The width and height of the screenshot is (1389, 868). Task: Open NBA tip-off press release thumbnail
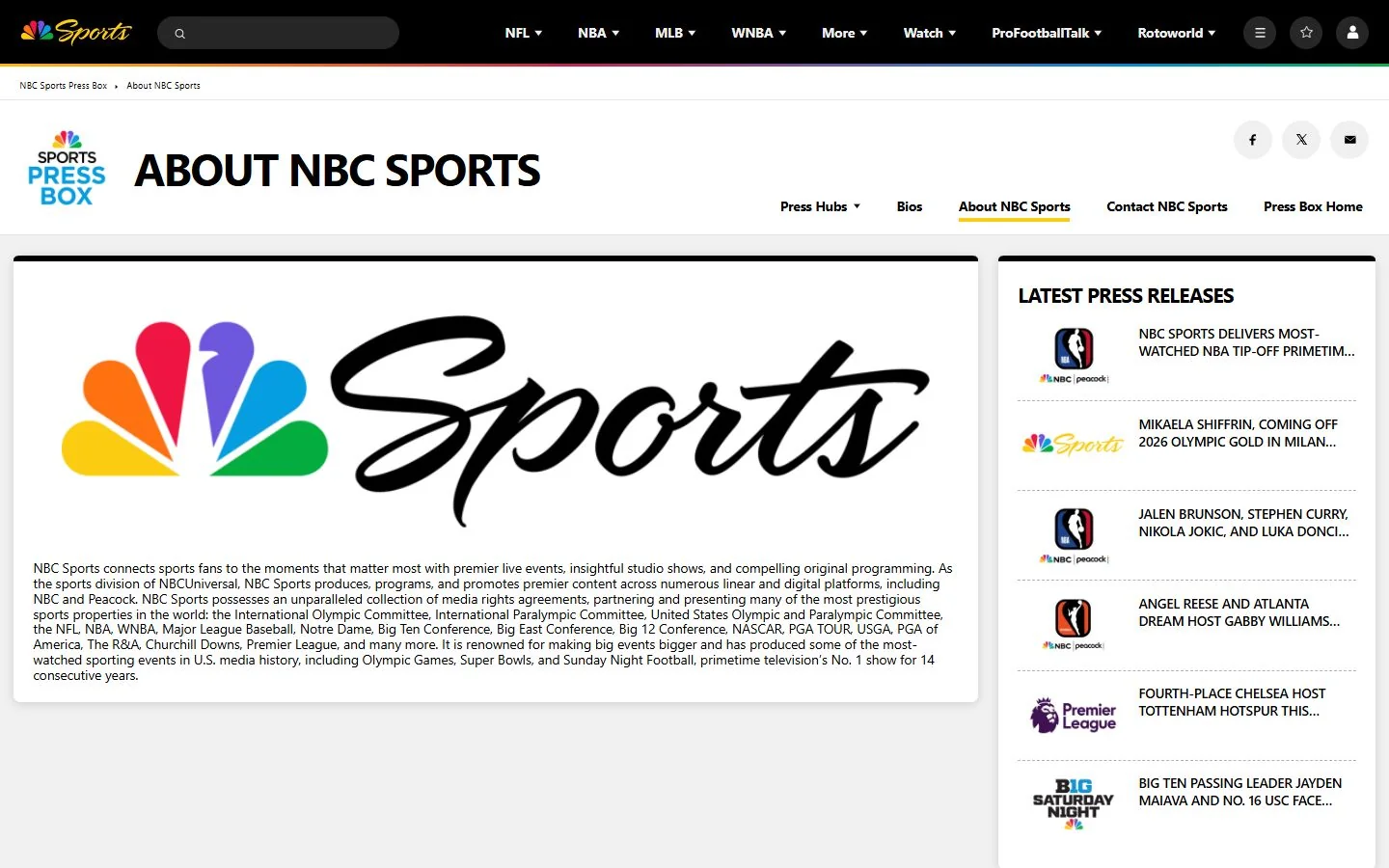[1074, 355]
